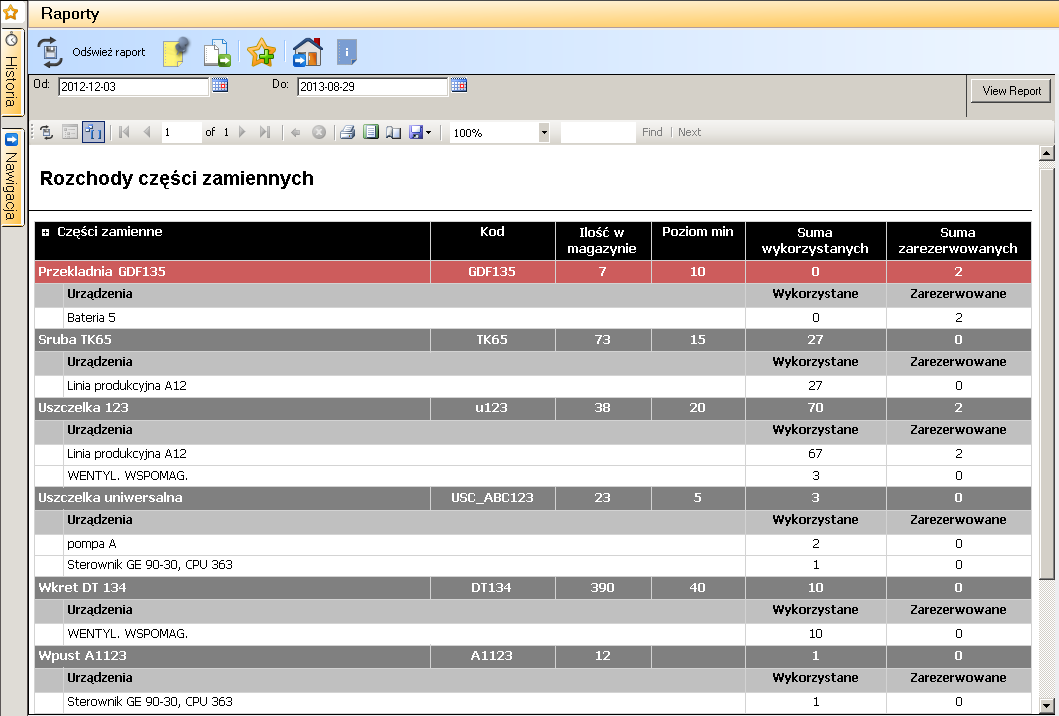Click the export documents icon
Screen dimensions: 1059x716
coord(217,53)
